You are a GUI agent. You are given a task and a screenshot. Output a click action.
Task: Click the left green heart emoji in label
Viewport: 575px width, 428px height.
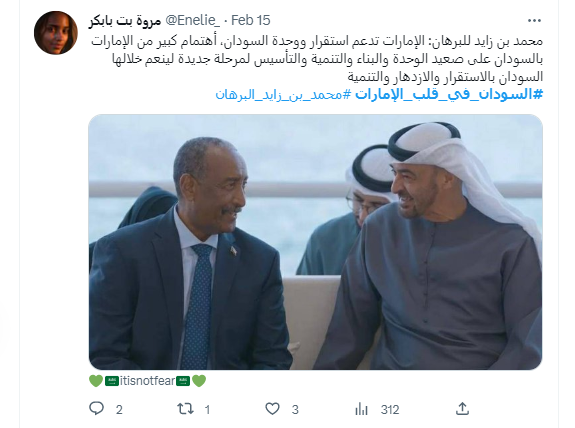click(96, 381)
